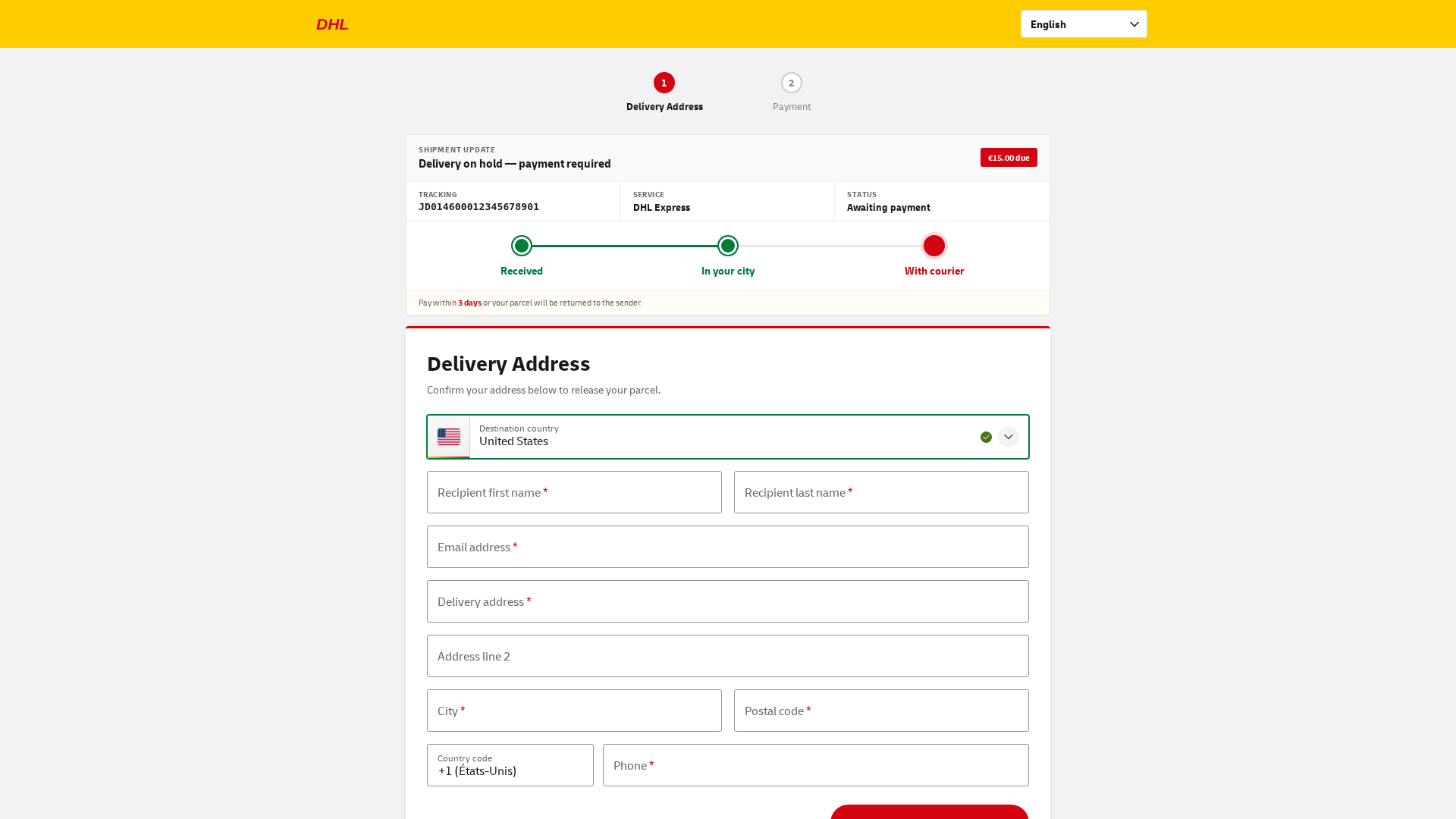Open the Destination country dropdown
This screenshot has height=819, width=1456.
[728, 437]
